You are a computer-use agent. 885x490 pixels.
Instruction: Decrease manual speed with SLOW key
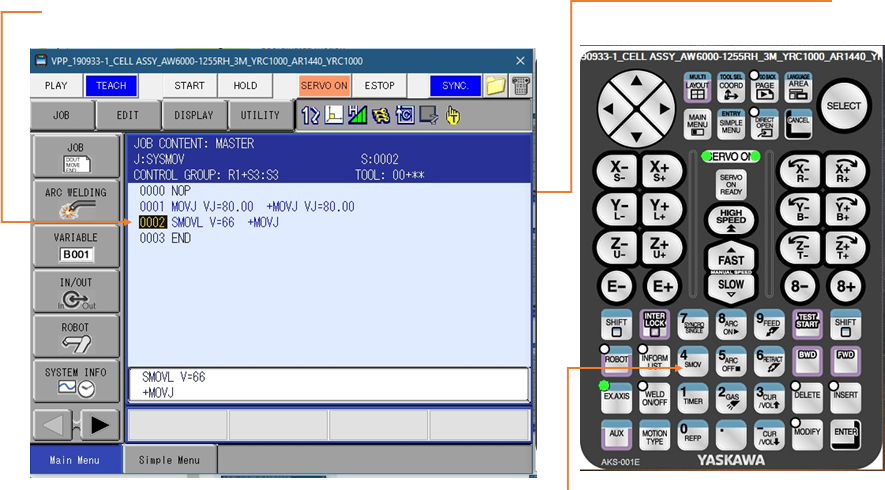coord(731,287)
